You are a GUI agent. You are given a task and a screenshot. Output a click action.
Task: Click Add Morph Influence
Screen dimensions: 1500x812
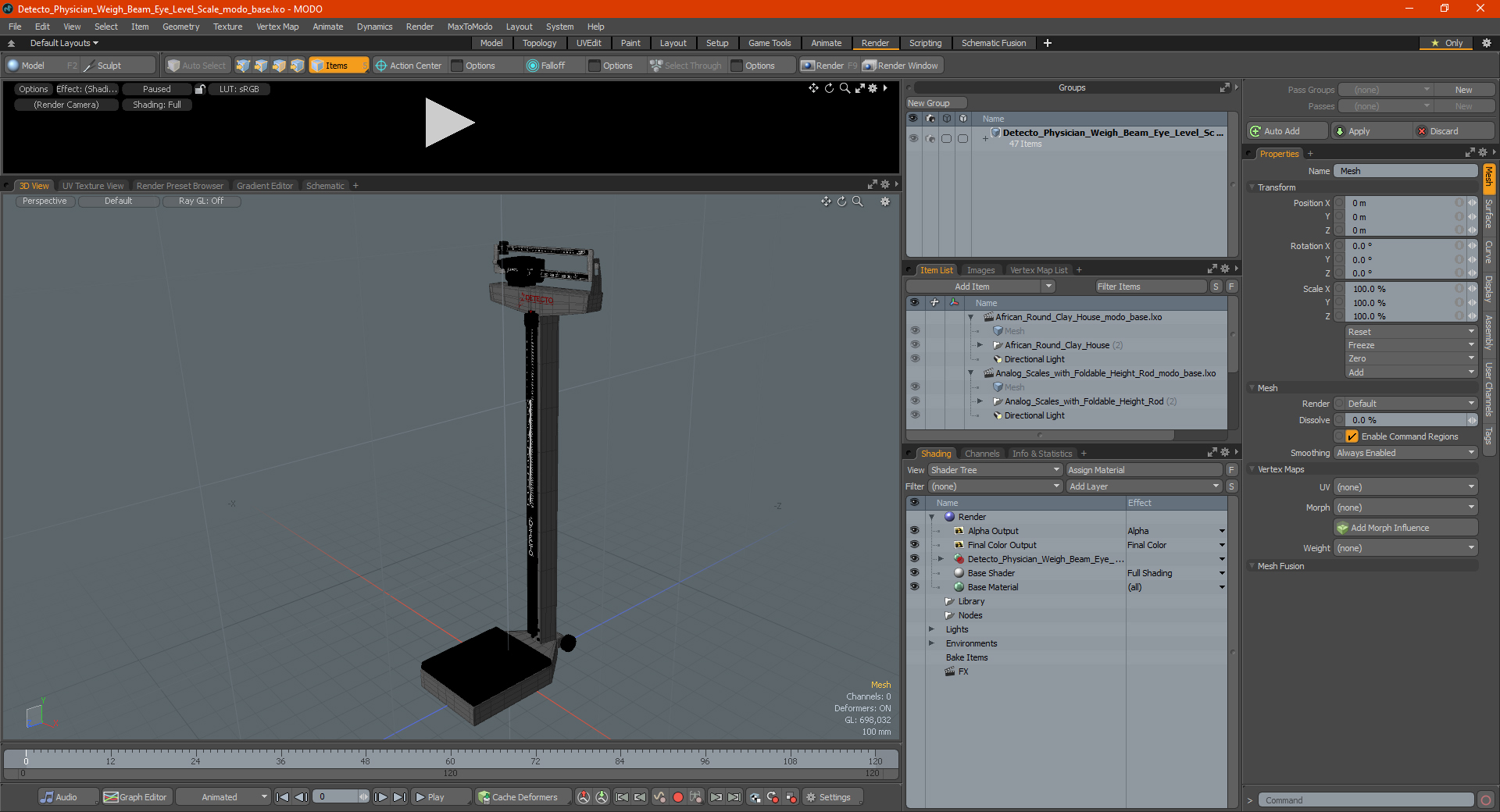coord(1406,528)
